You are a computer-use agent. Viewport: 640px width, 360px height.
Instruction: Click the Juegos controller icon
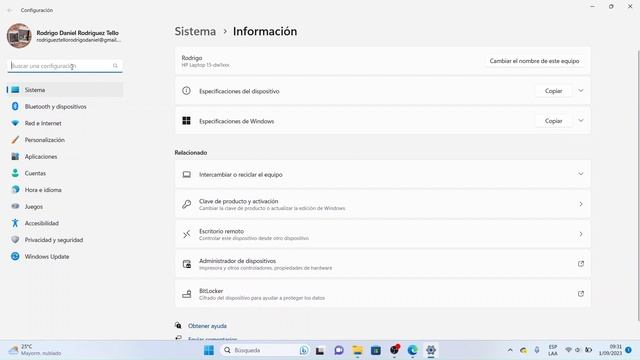pyautogui.click(x=15, y=206)
